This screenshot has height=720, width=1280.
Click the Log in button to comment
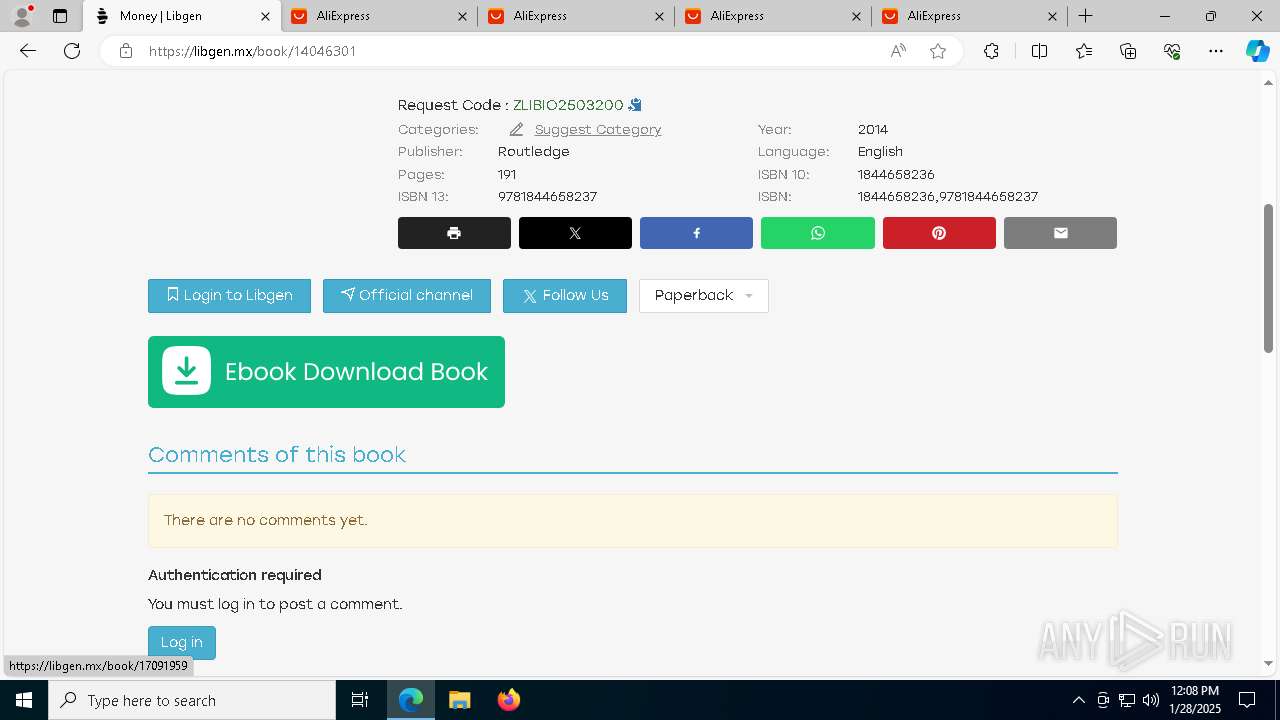182,643
